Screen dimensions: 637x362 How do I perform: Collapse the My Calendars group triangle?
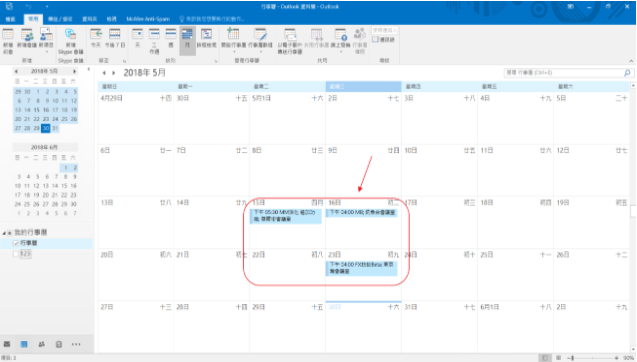tap(4, 233)
